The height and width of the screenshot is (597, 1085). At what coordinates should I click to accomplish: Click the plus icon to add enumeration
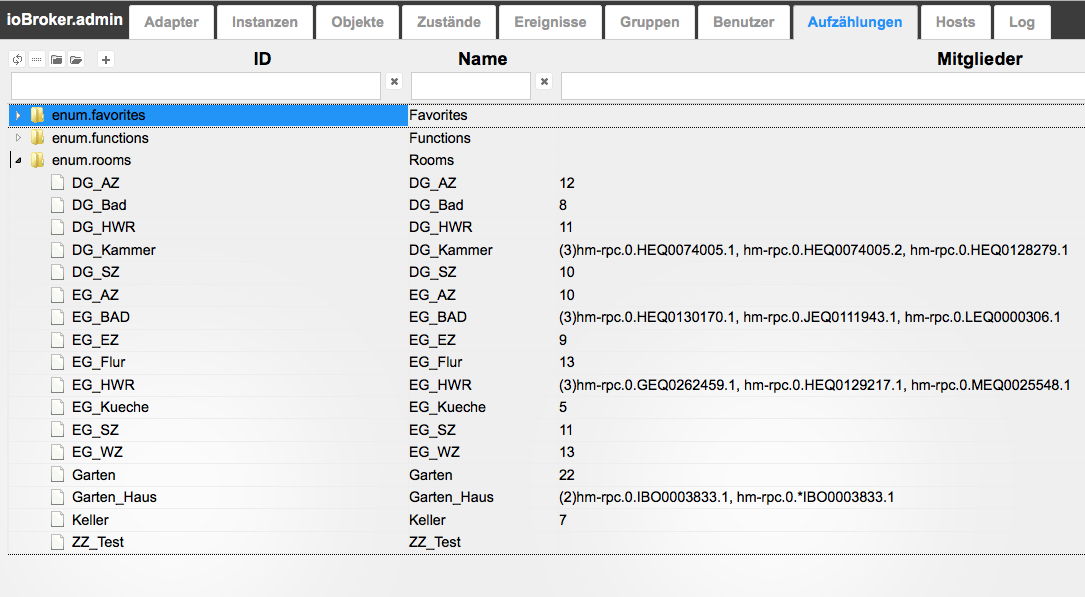coord(106,60)
